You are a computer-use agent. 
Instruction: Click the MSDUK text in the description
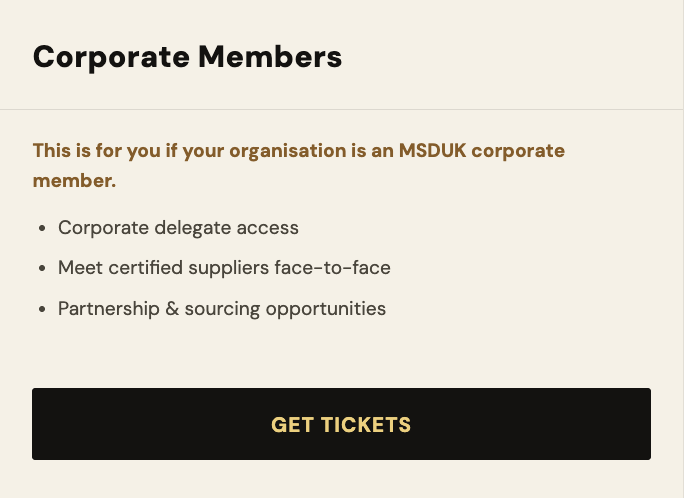432,150
